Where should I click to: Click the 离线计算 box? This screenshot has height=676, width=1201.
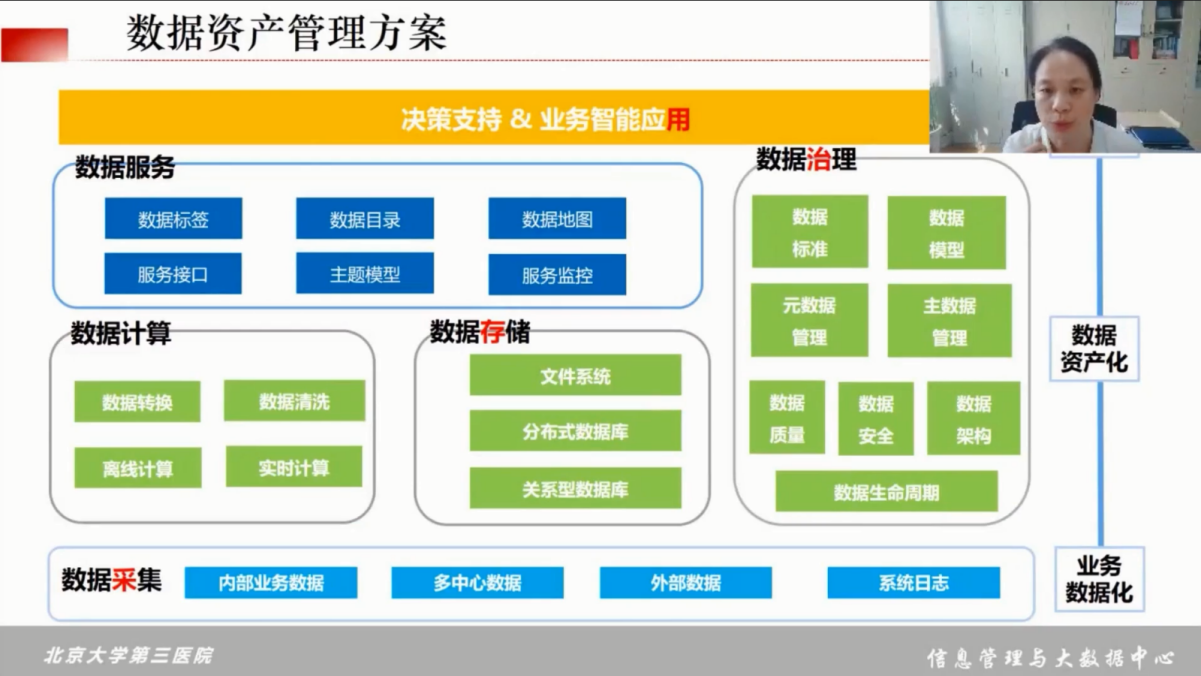[x=137, y=468]
